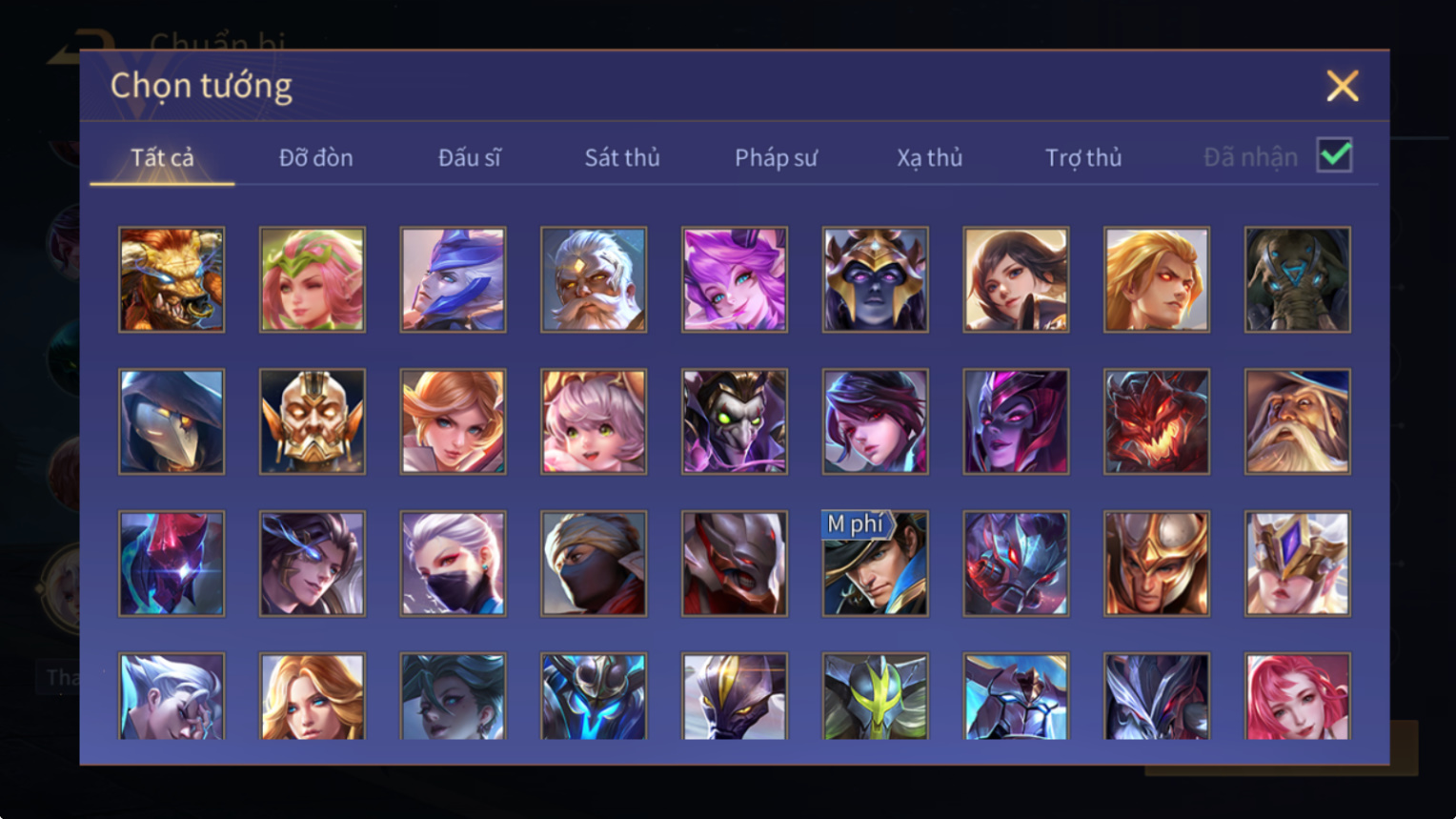Pick the blonde hero with red eyes
This screenshot has width=1456, height=819.
1157,279
